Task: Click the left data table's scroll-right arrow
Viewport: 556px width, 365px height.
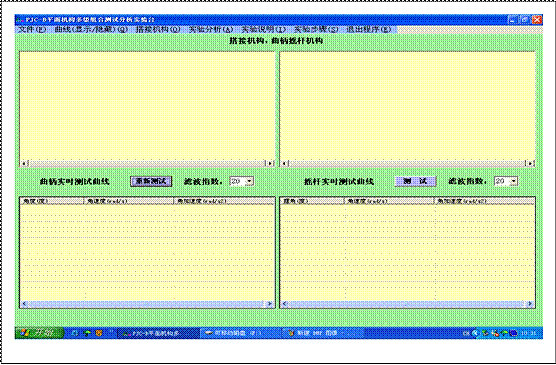Action: click(269, 304)
